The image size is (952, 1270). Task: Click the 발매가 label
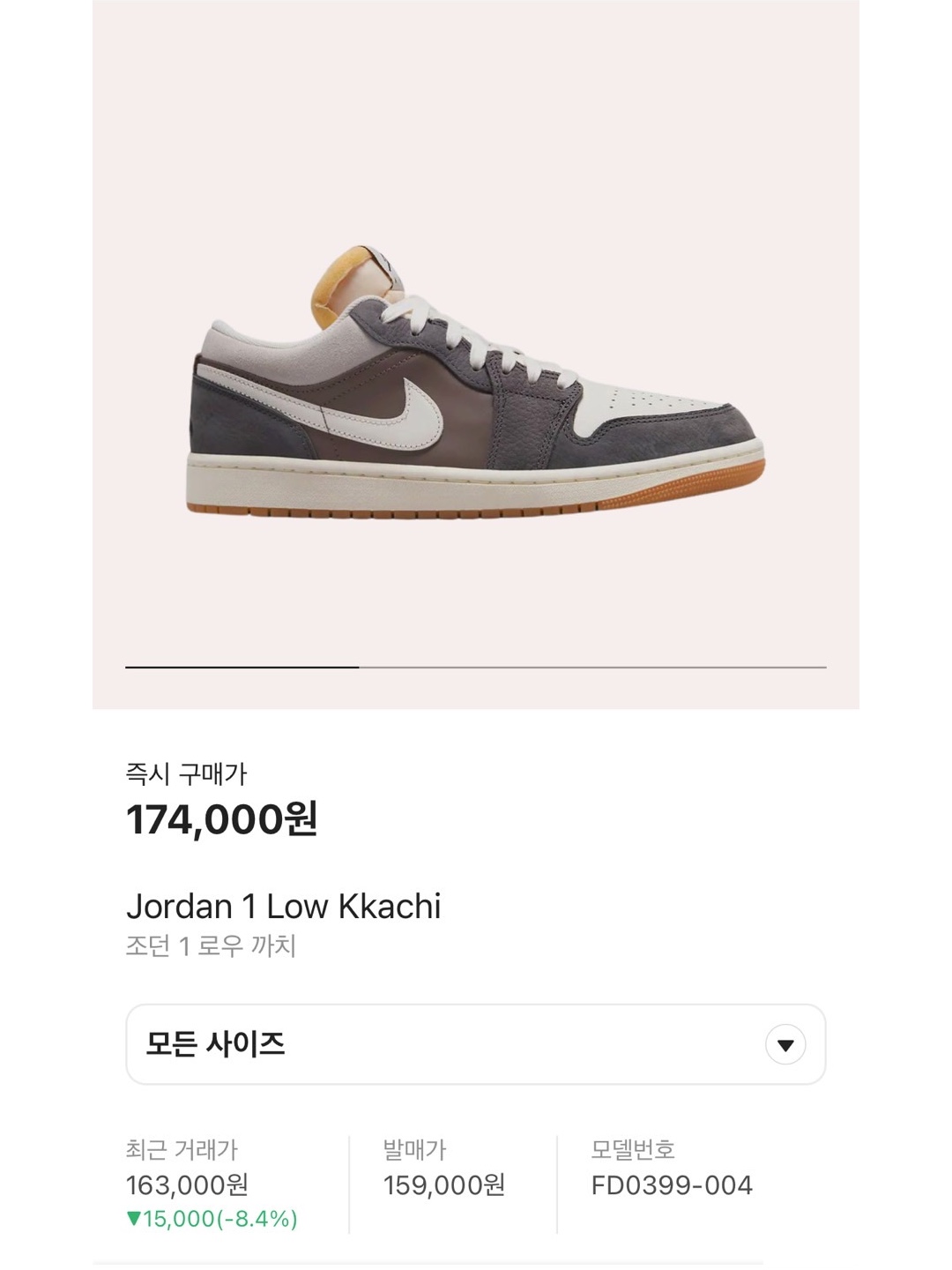point(414,1150)
